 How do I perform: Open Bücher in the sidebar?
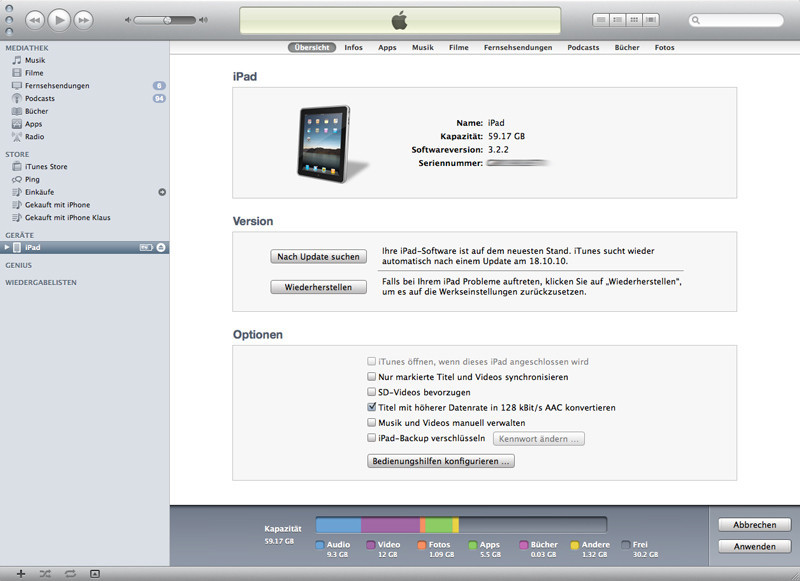click(85, 111)
